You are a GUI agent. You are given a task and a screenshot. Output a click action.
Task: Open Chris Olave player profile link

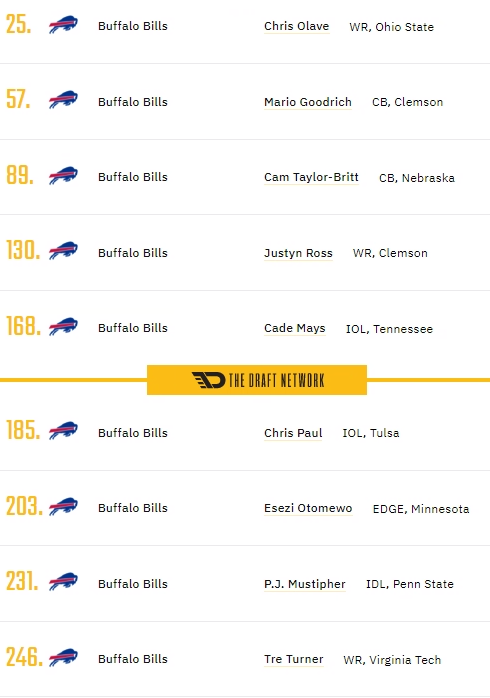pyautogui.click(x=296, y=26)
